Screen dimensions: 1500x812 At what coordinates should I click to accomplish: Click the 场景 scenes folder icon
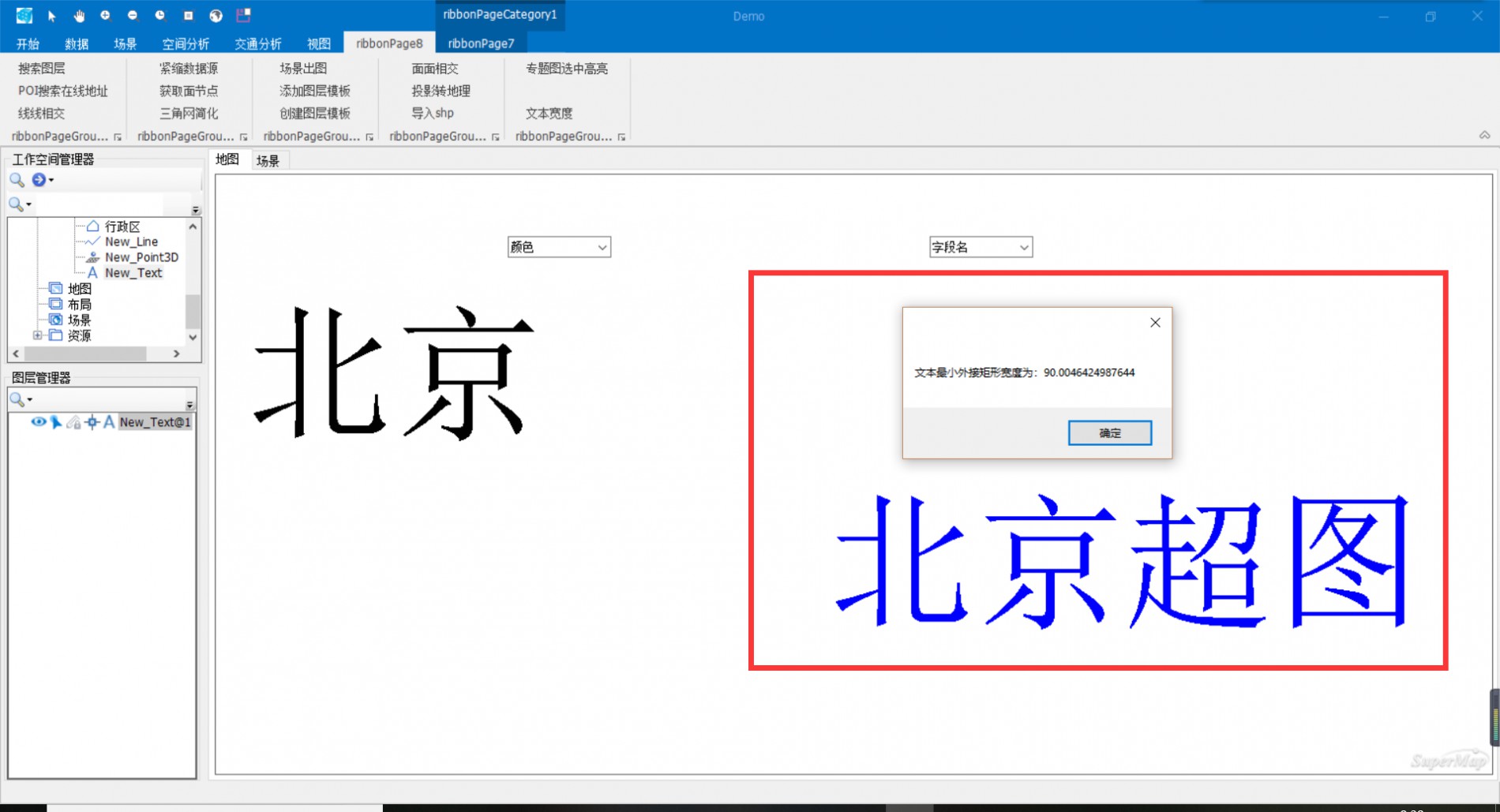(55, 320)
